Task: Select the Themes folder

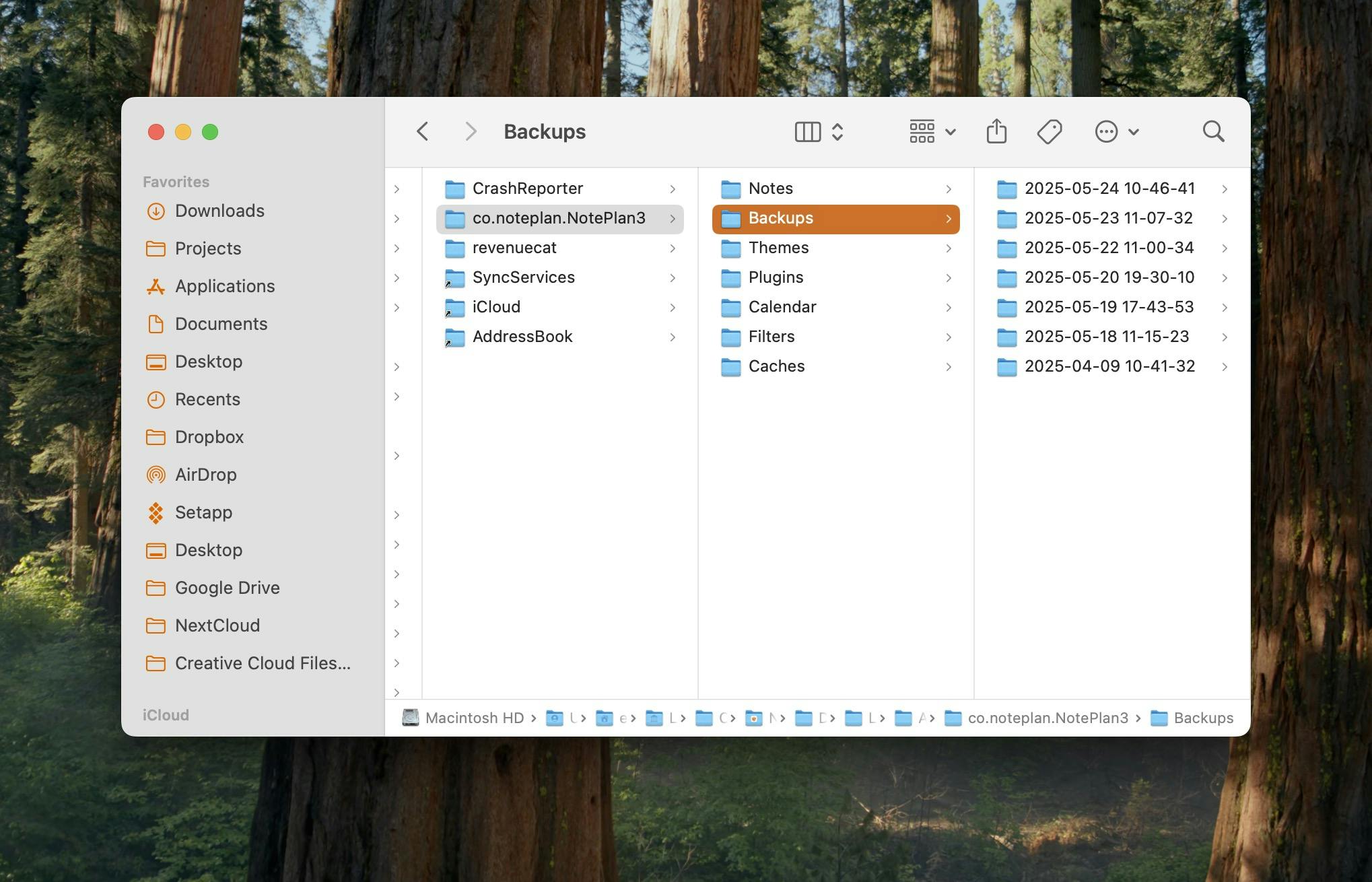Action: click(x=835, y=248)
